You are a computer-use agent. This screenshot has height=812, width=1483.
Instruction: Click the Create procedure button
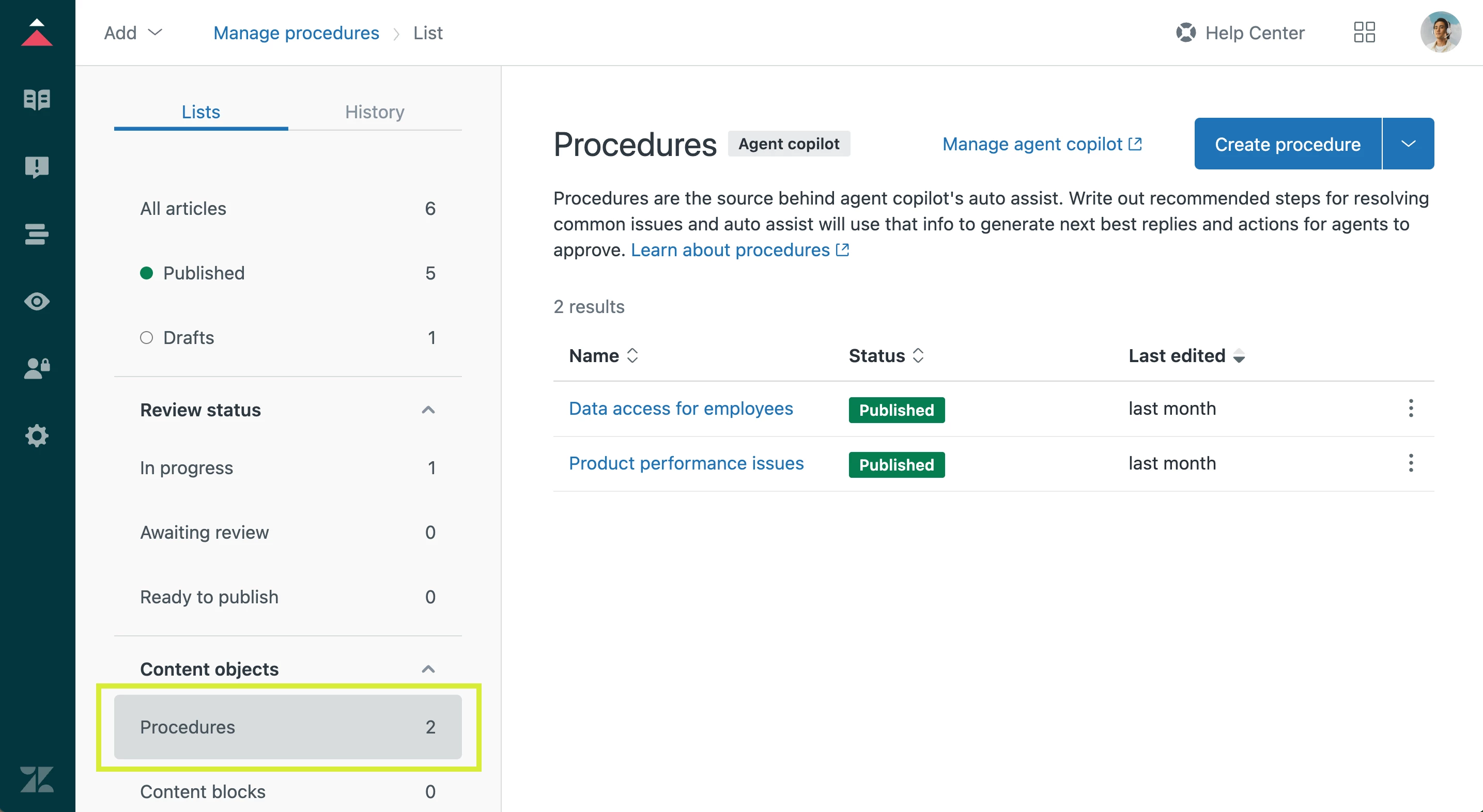pos(1287,144)
